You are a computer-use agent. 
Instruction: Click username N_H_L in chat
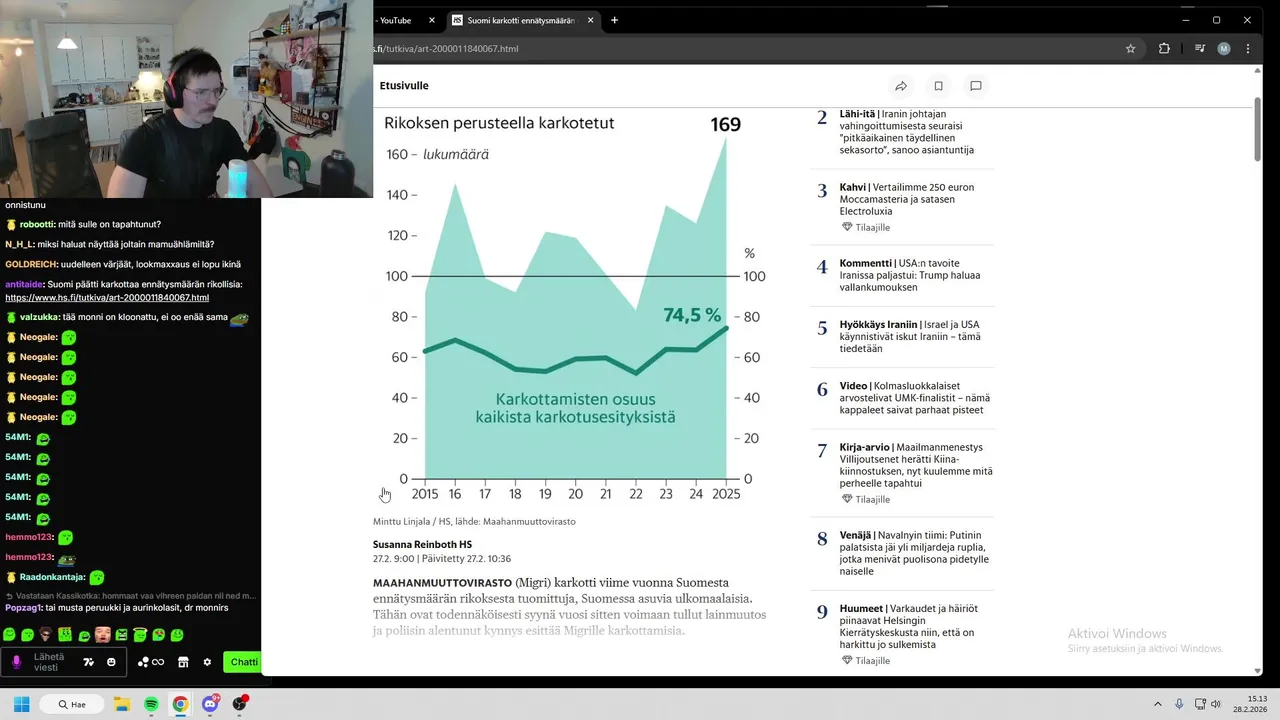point(20,244)
